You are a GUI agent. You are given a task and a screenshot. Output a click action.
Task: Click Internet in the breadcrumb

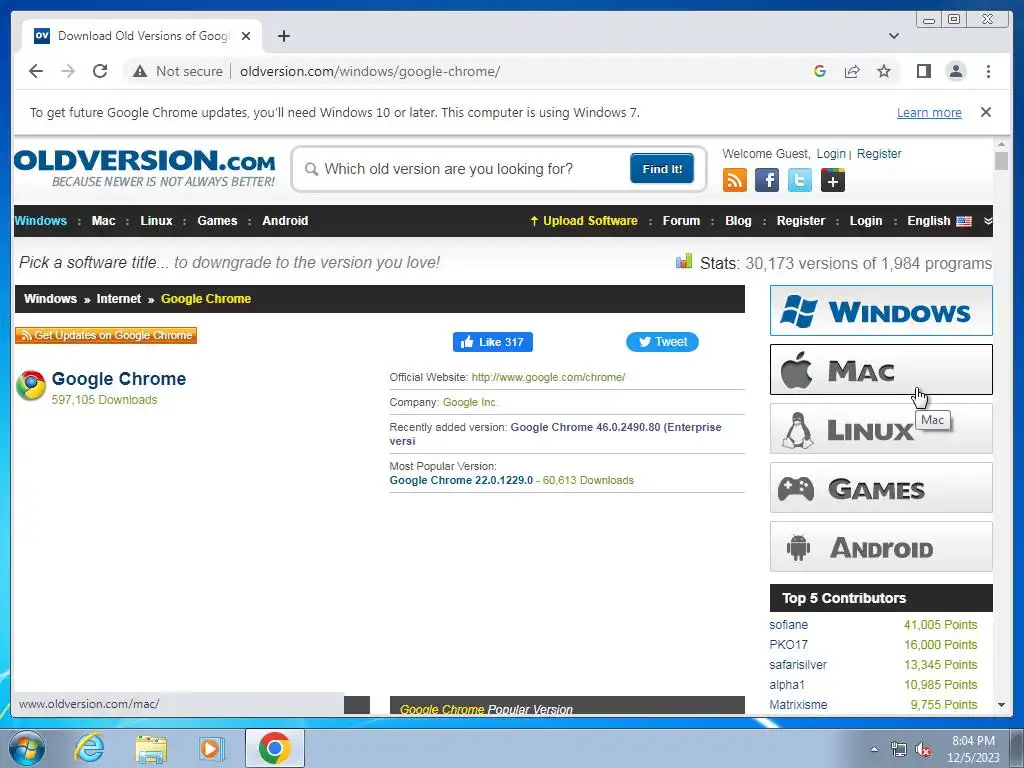[x=118, y=298]
